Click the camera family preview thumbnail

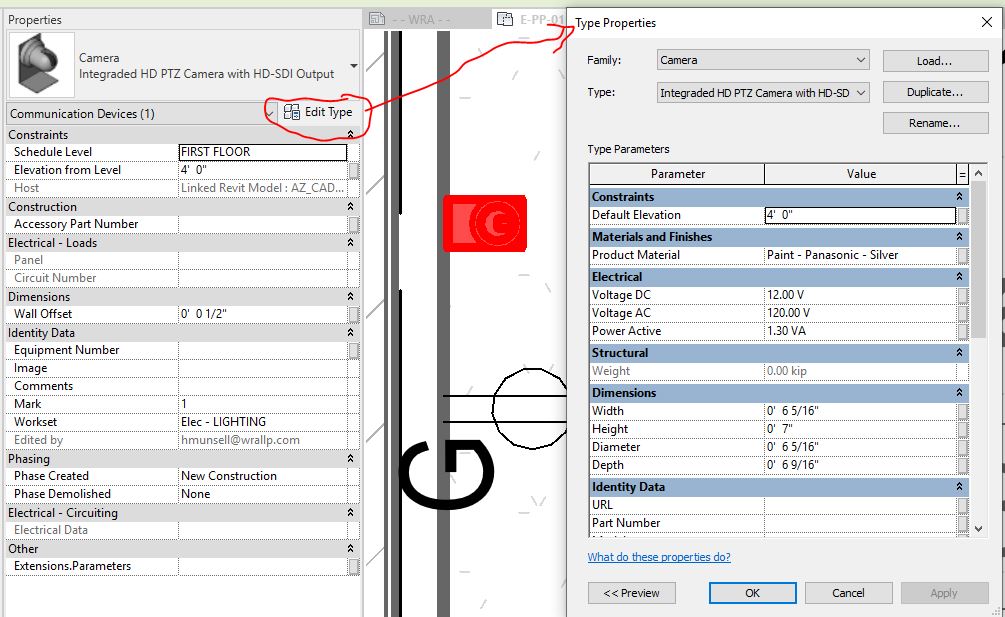pyautogui.click(x=42, y=65)
